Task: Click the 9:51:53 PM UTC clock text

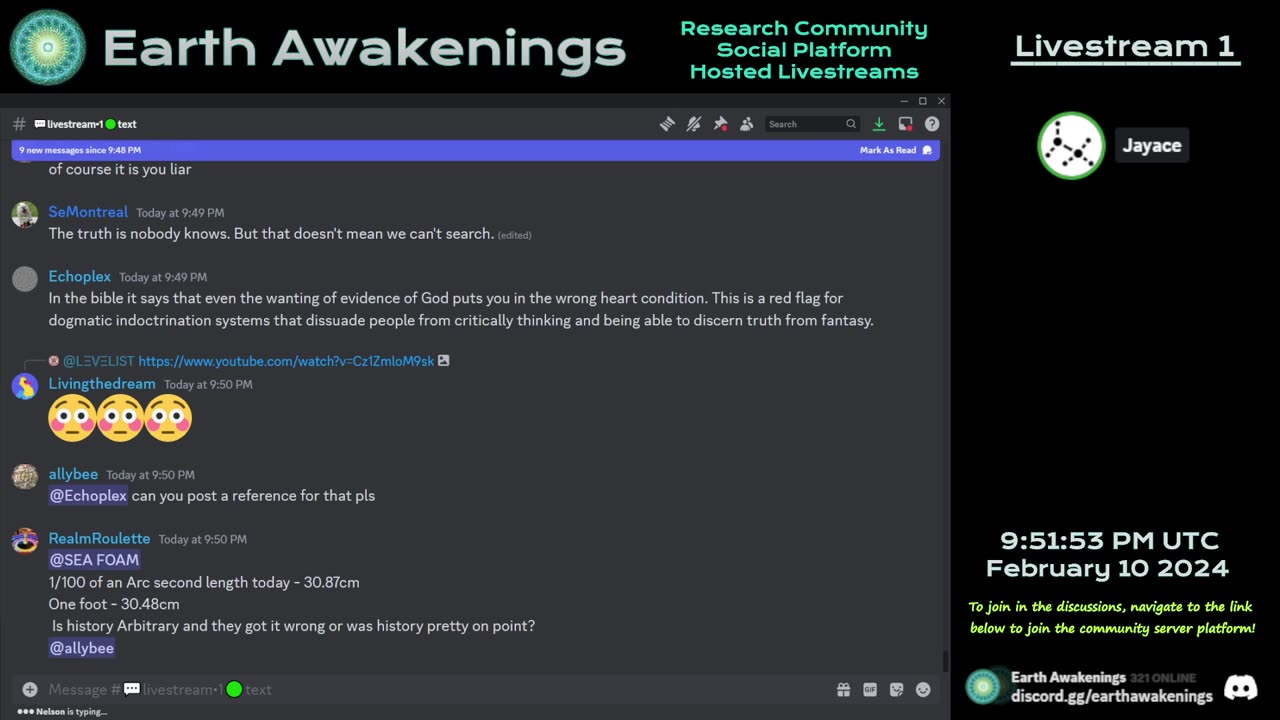Action: 1109,541
